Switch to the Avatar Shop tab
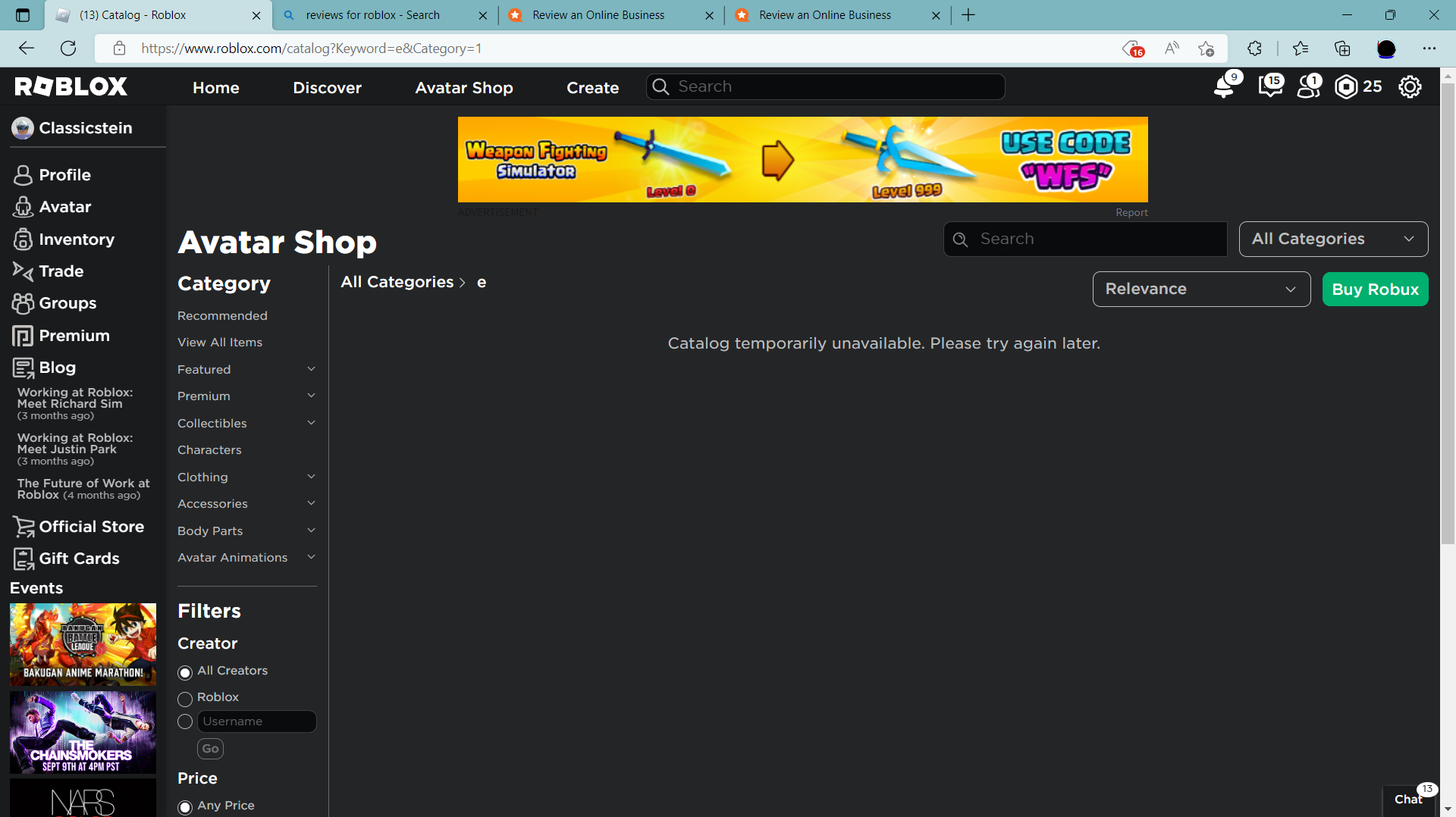This screenshot has width=1456, height=817. pos(463,87)
